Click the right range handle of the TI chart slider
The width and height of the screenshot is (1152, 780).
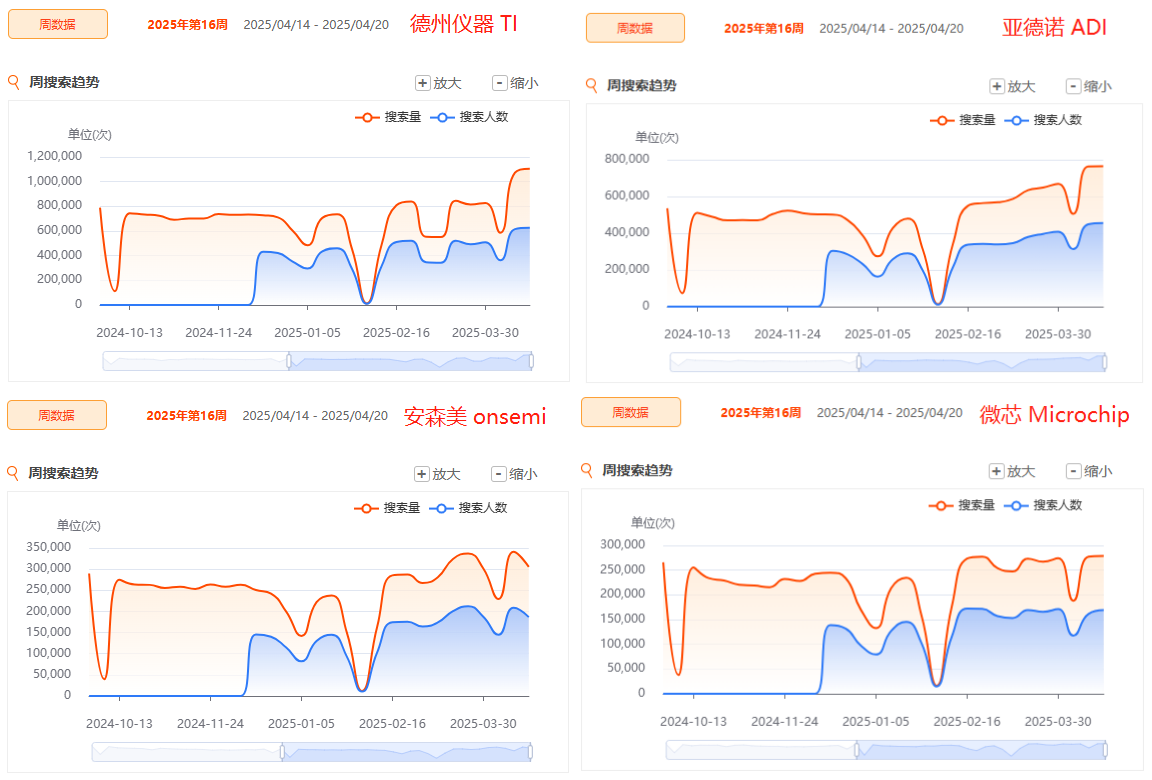click(531, 361)
